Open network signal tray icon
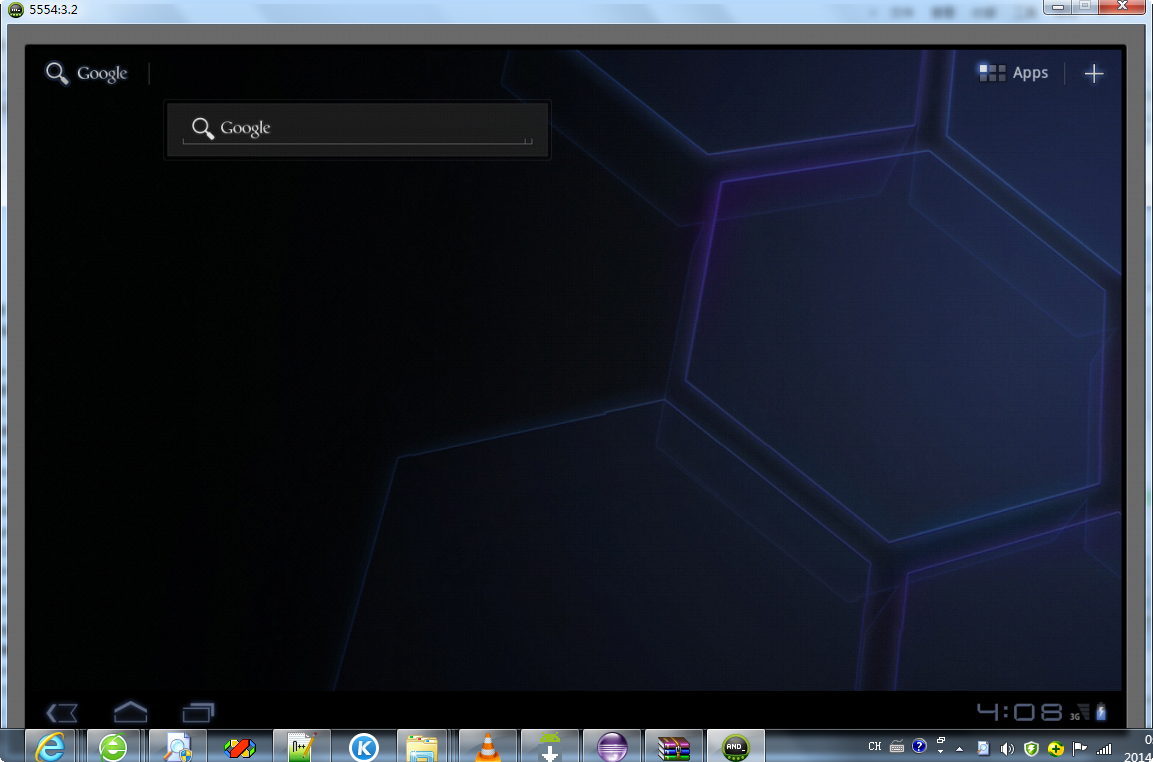The image size is (1153, 762). tap(1104, 749)
